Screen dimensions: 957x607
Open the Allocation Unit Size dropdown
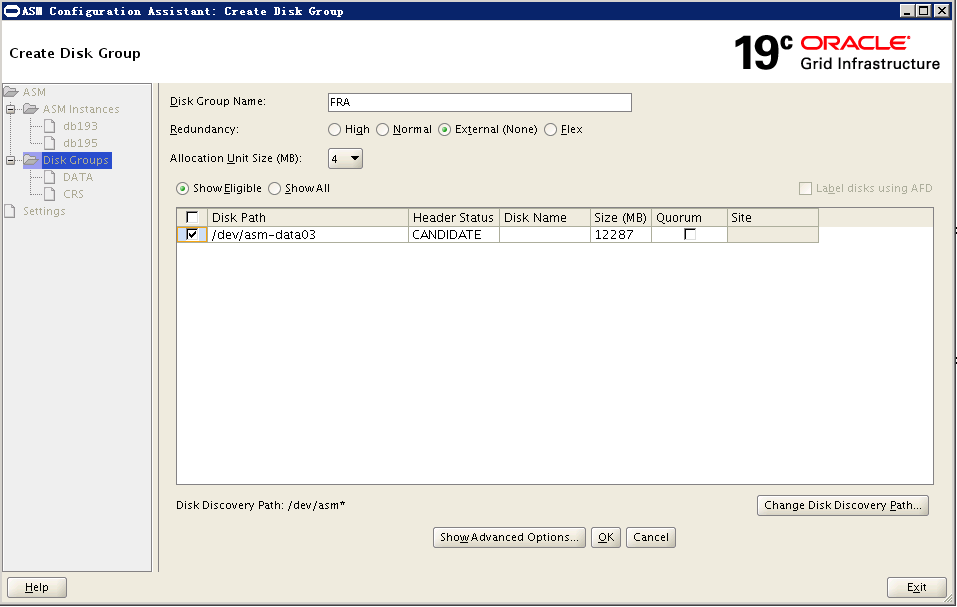click(x=345, y=159)
